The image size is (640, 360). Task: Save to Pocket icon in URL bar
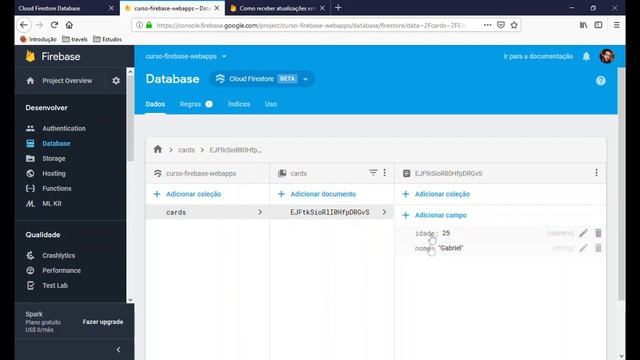pos(501,25)
